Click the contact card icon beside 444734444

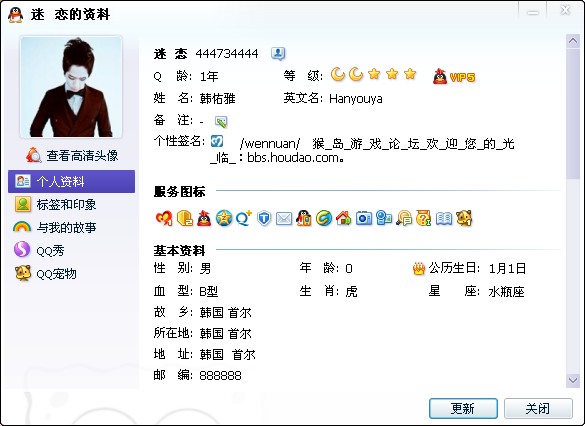tap(278, 54)
